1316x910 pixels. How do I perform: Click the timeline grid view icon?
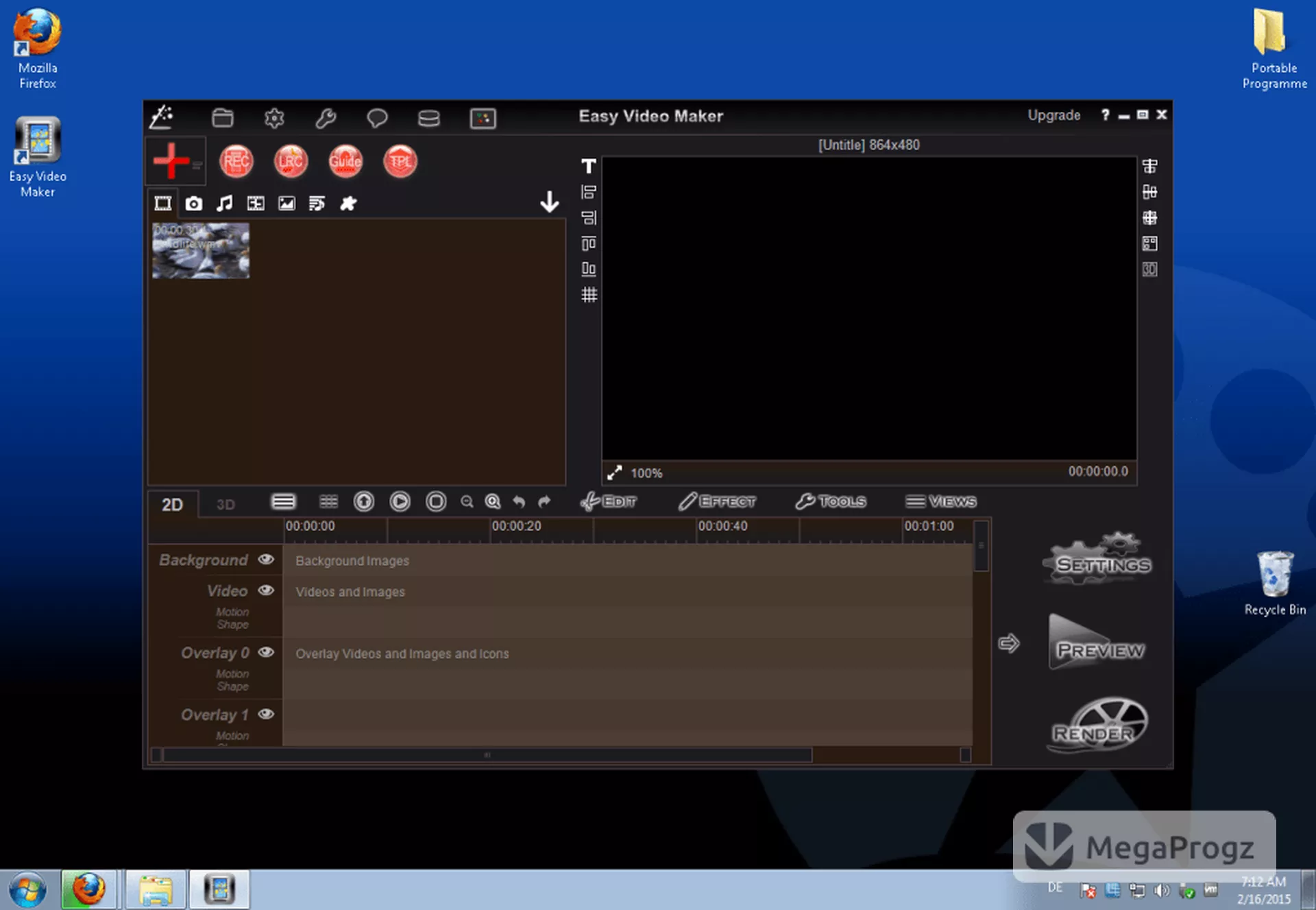(329, 502)
